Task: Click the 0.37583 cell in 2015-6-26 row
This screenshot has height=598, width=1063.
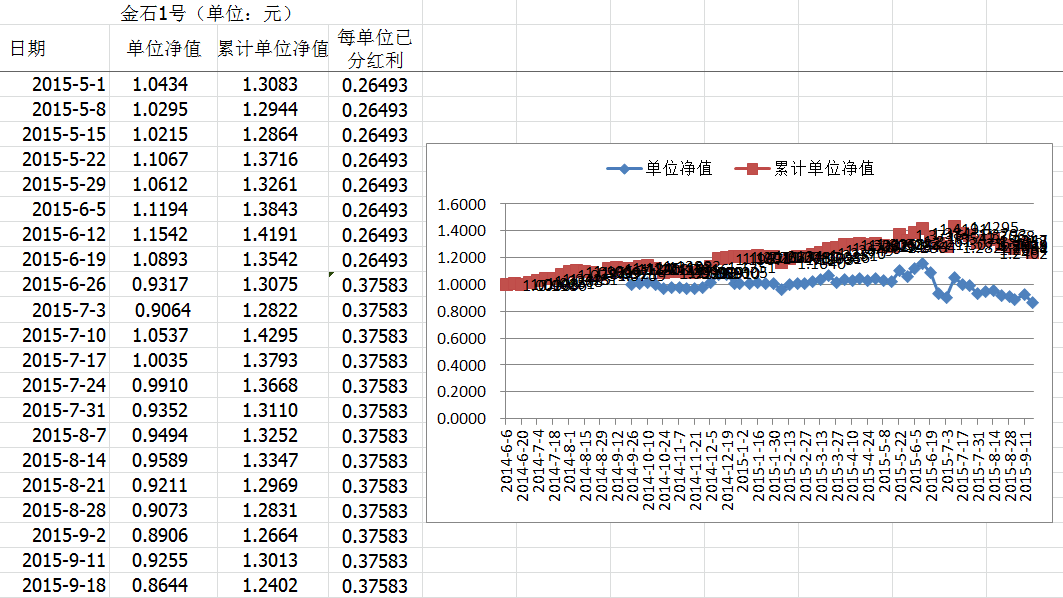Action: tap(375, 285)
